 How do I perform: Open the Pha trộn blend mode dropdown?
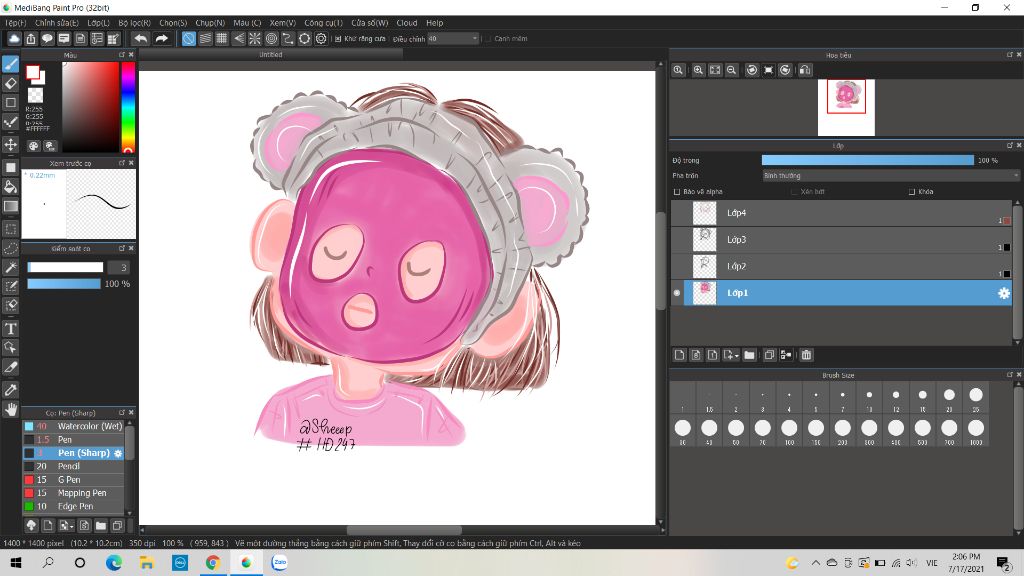click(891, 176)
